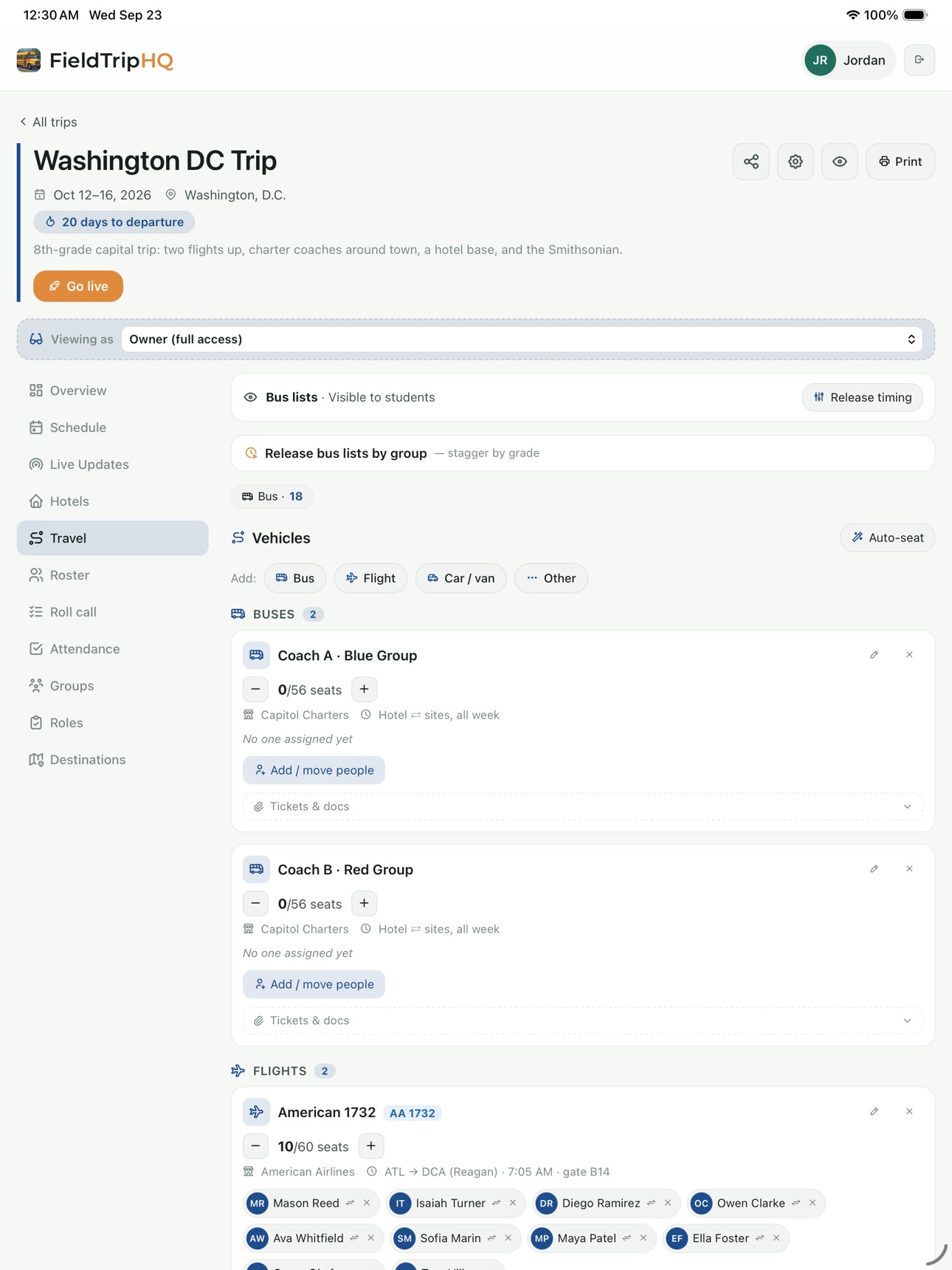Click the FieldTripHQ bus logo
The height and width of the screenshot is (1270, 952).
(x=29, y=61)
